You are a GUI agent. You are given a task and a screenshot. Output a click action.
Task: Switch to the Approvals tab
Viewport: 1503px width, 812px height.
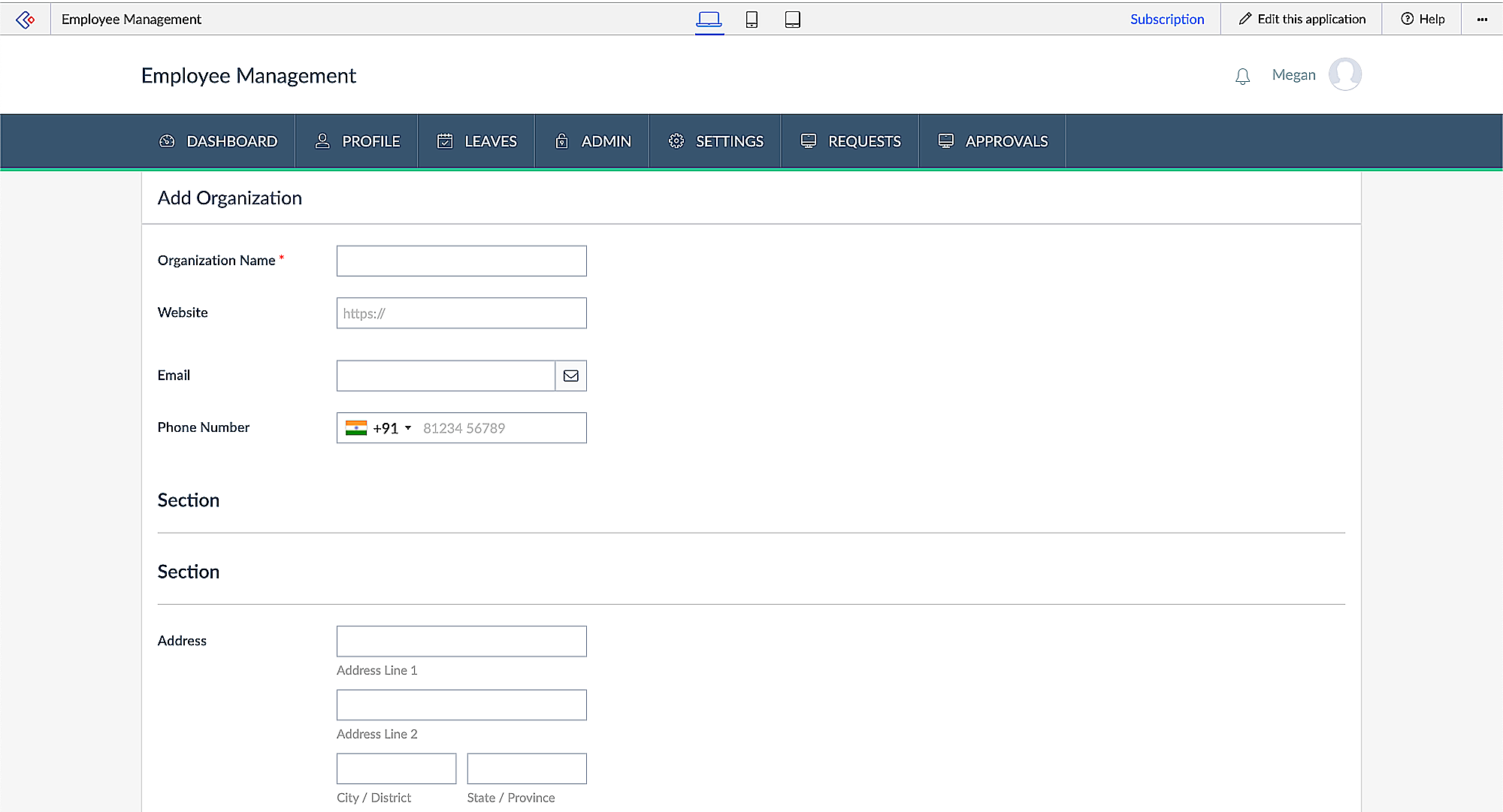pyautogui.click(x=993, y=141)
